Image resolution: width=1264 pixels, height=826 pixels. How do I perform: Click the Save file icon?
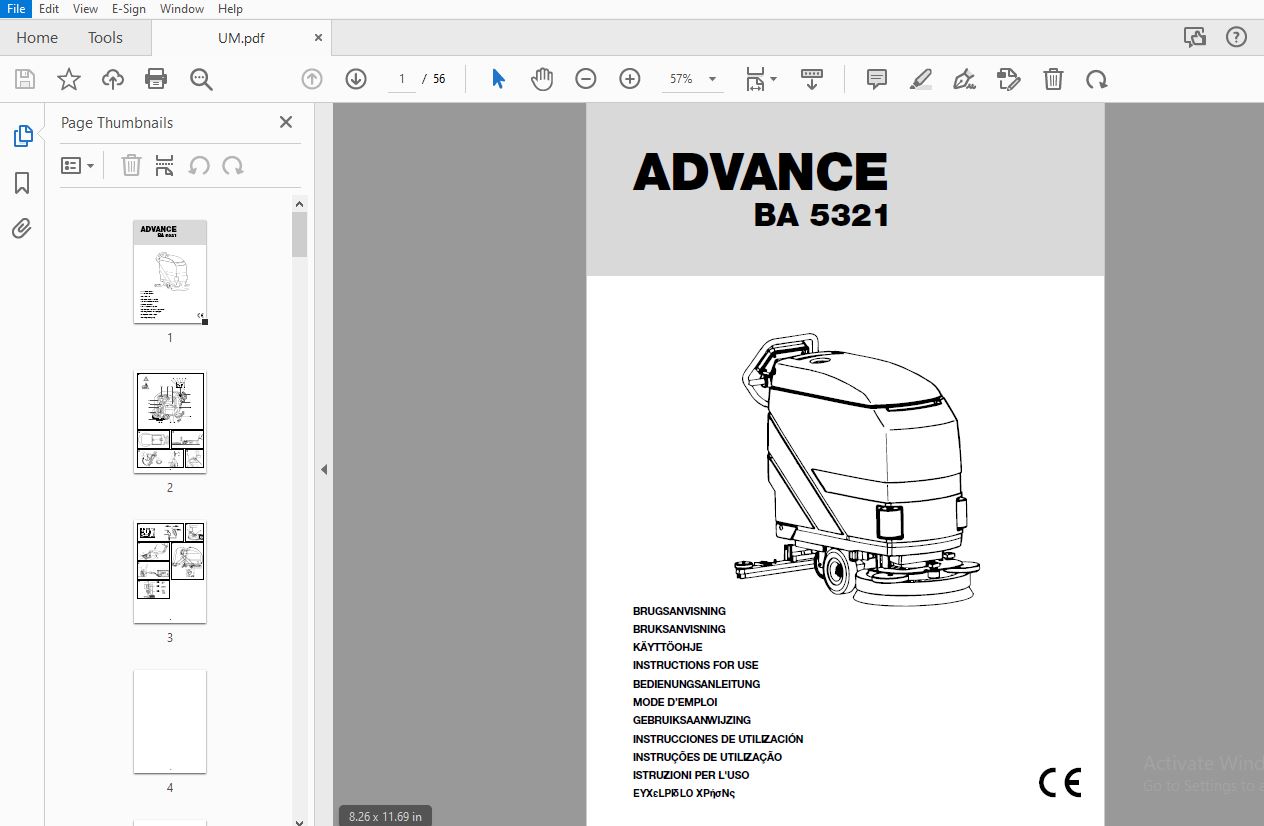pos(25,80)
